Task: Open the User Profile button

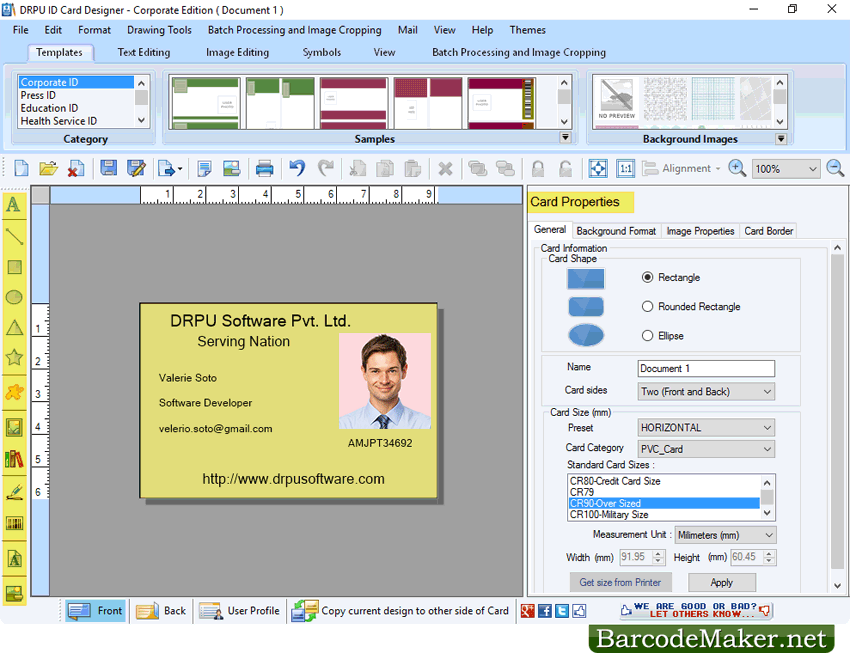Action: [x=240, y=611]
